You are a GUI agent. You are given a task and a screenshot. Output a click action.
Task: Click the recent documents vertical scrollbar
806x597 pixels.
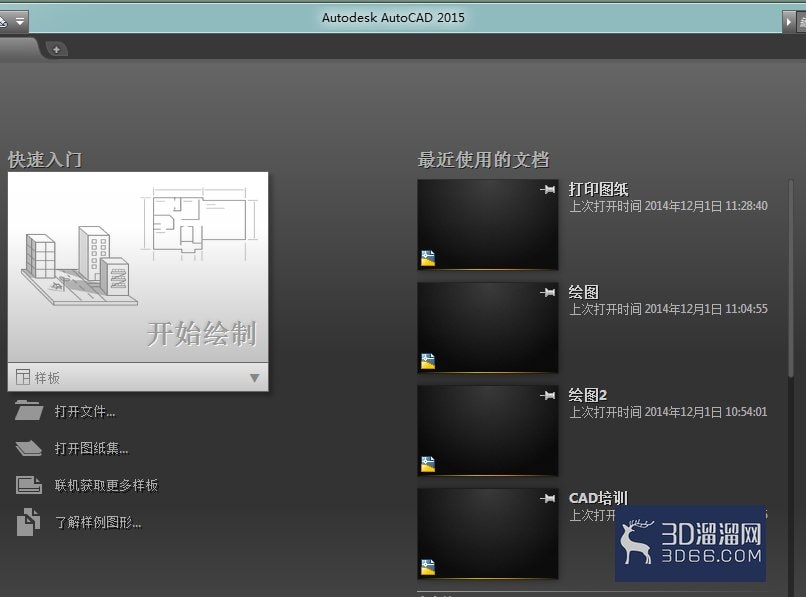[x=791, y=278]
